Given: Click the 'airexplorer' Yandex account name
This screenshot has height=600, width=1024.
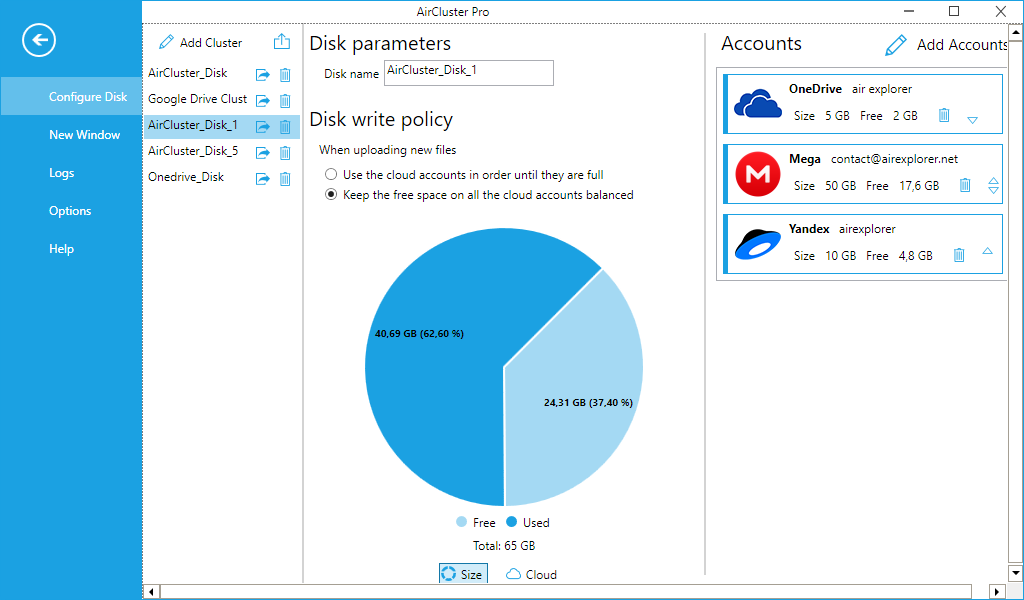Looking at the screenshot, I should coord(867,229).
